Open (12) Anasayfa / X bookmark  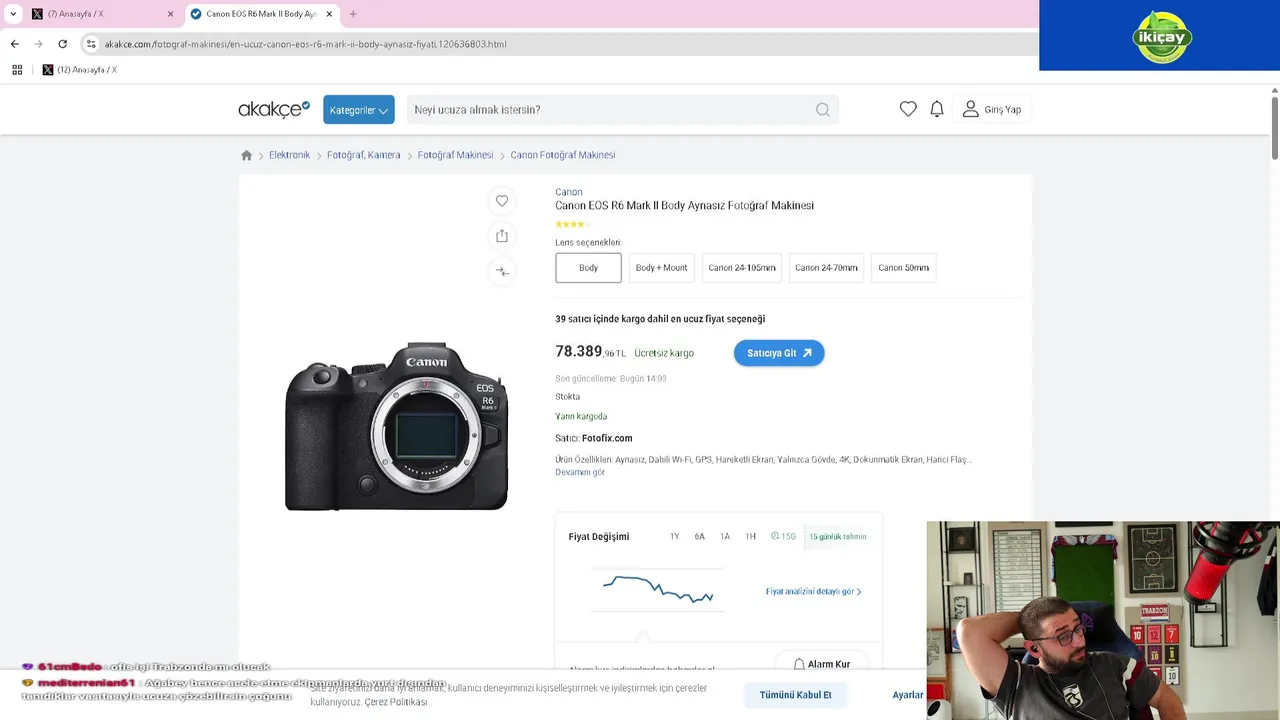[x=79, y=70]
